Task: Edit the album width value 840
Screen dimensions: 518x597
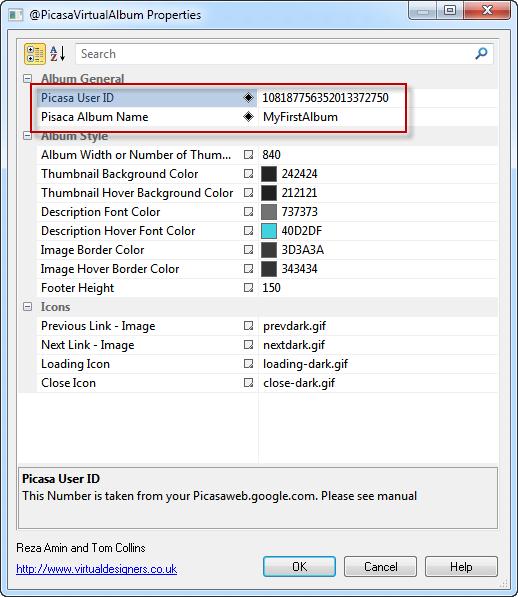Action: tap(271, 155)
